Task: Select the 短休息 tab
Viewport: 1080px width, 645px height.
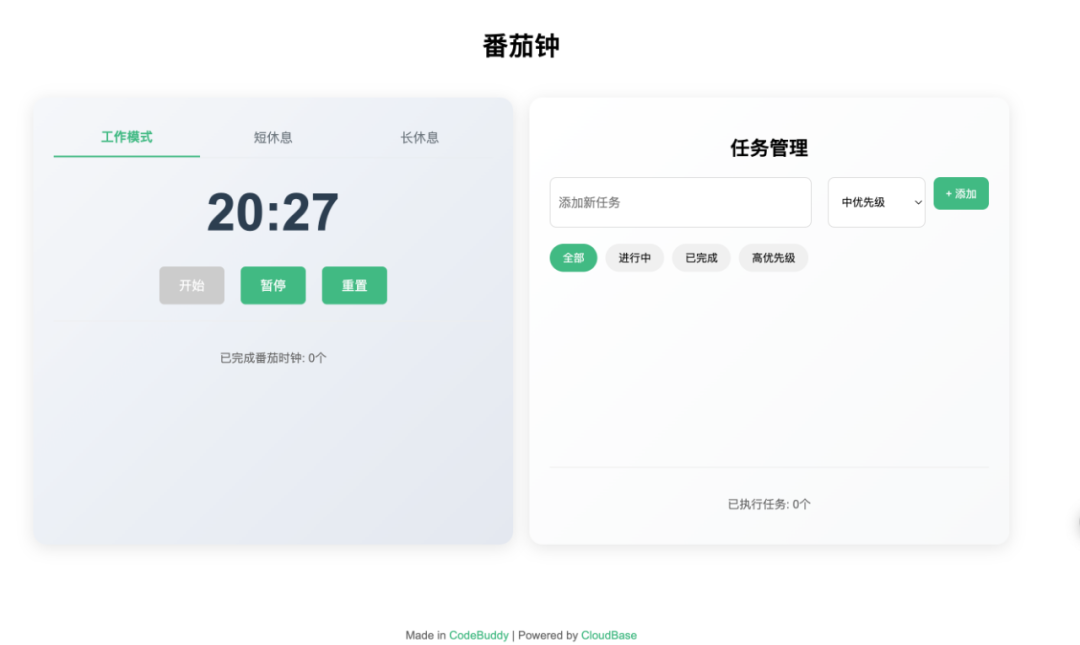Action: click(273, 137)
